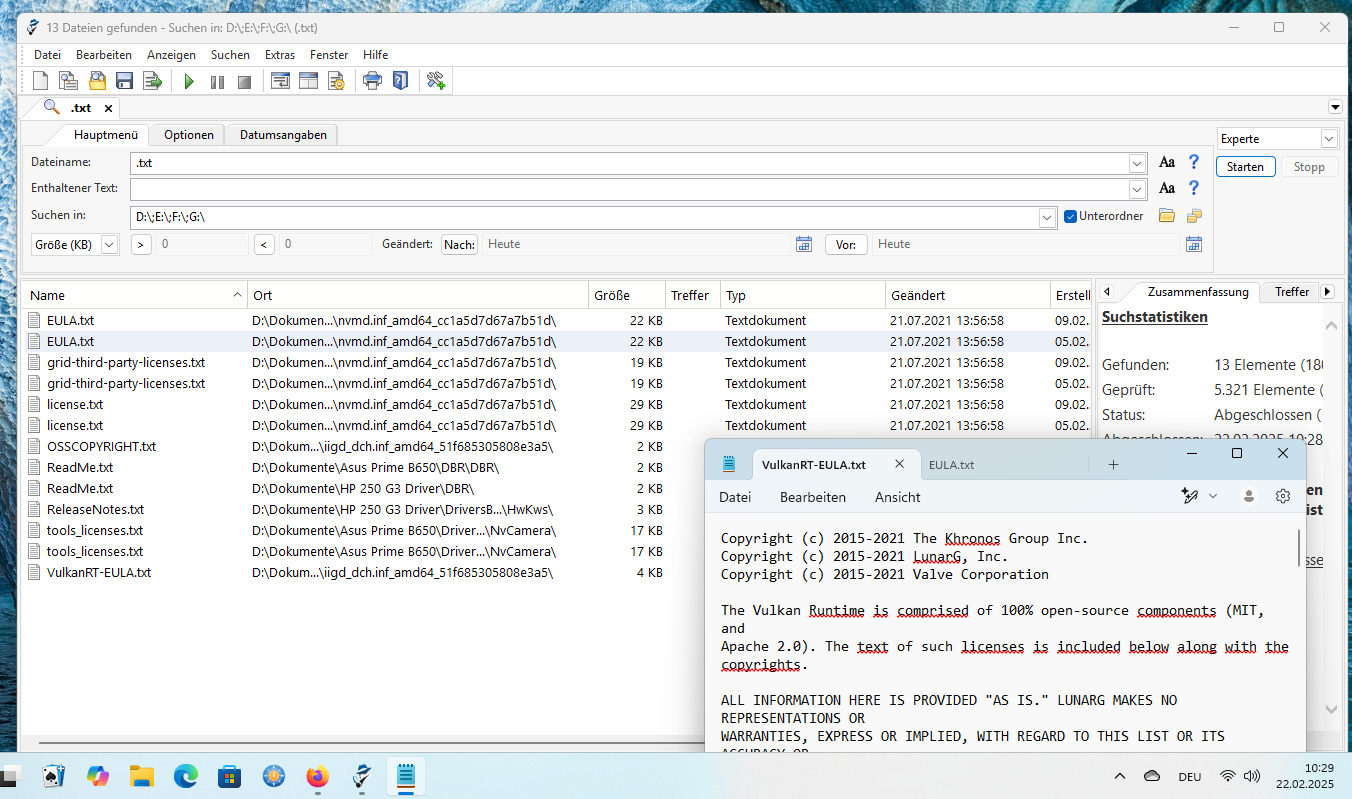Toggle case sensitivity Aa for Enthaltener Text
This screenshot has height=799, width=1352.
coord(1166,188)
